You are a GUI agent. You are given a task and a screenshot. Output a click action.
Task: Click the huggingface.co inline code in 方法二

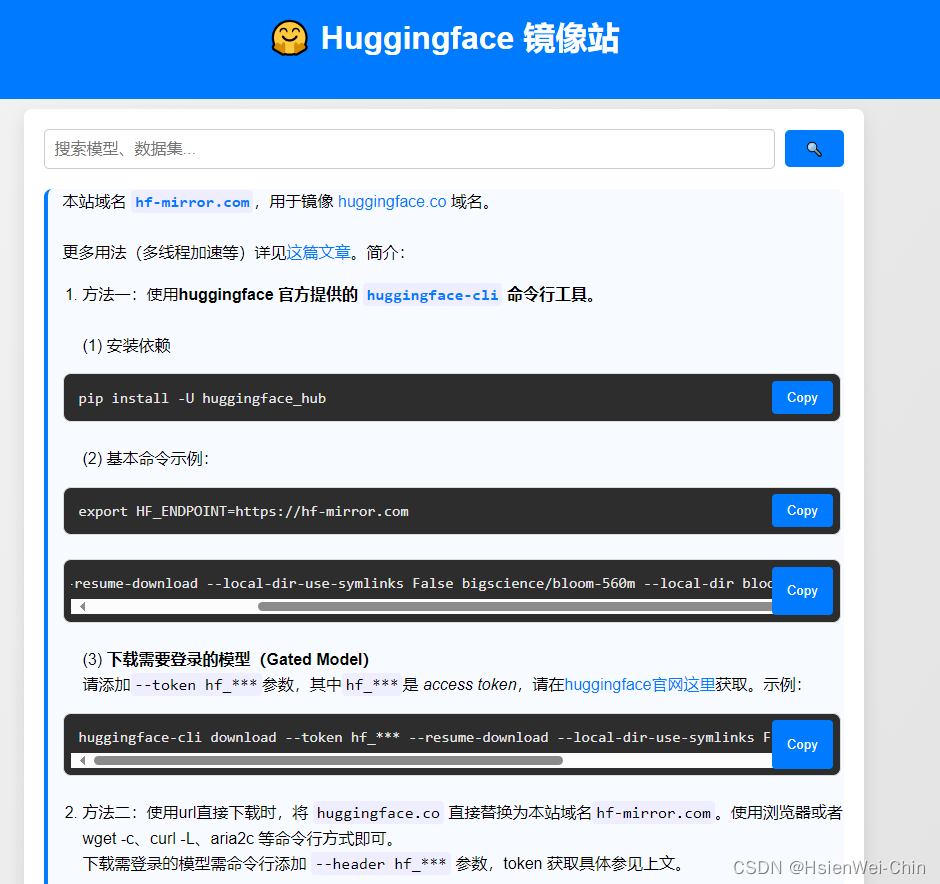tap(378, 813)
